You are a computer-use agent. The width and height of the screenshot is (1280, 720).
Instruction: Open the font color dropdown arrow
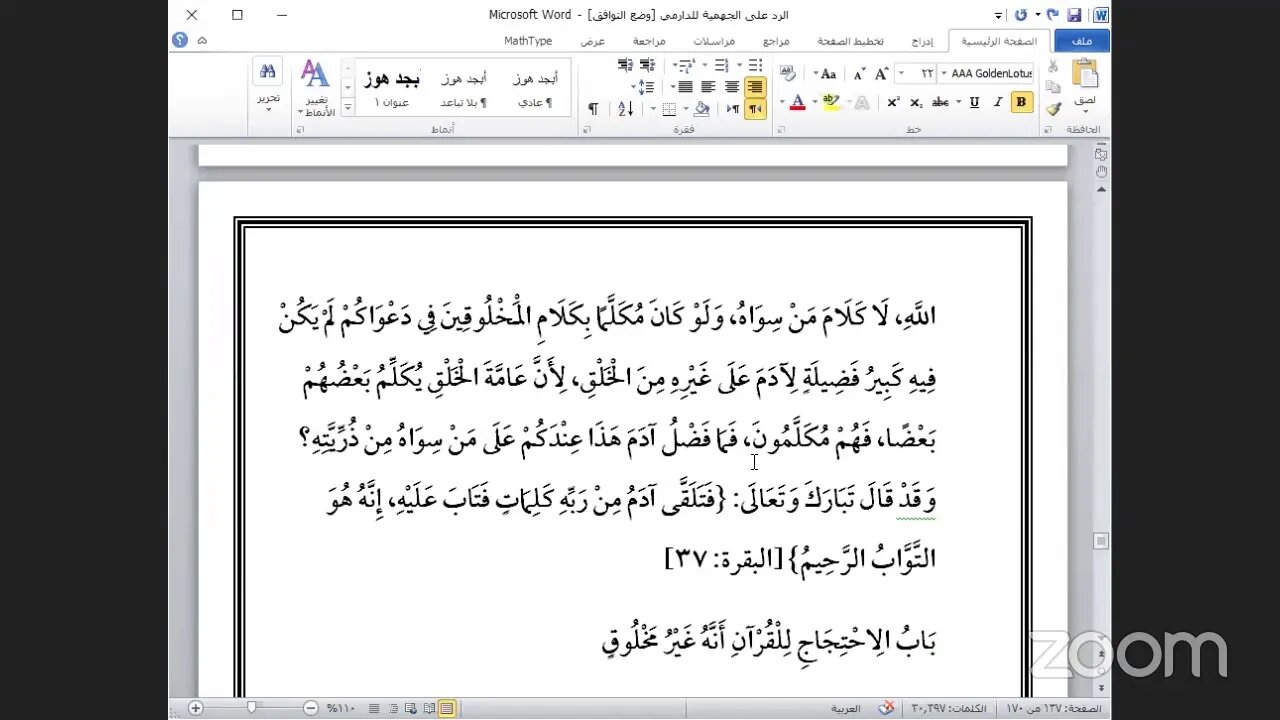[x=782, y=102]
